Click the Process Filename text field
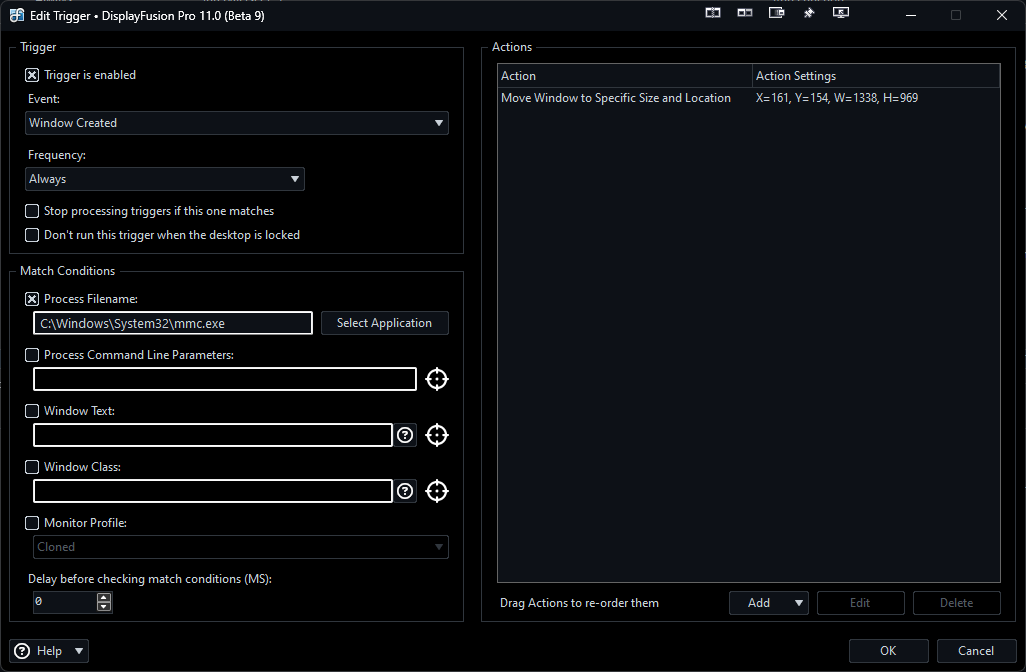This screenshot has width=1026, height=672. click(x=173, y=323)
